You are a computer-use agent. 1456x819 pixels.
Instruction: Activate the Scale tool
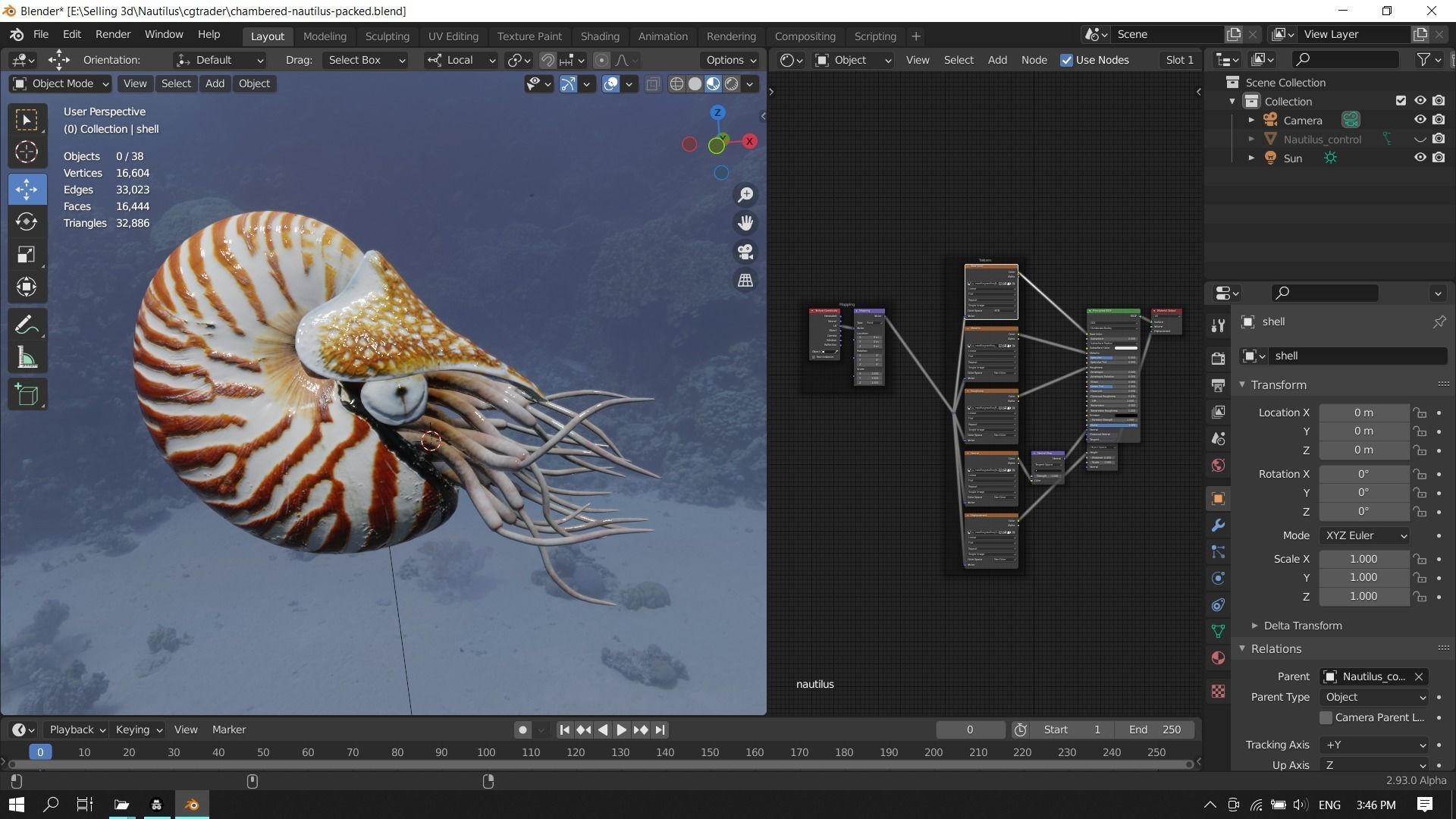tap(27, 254)
